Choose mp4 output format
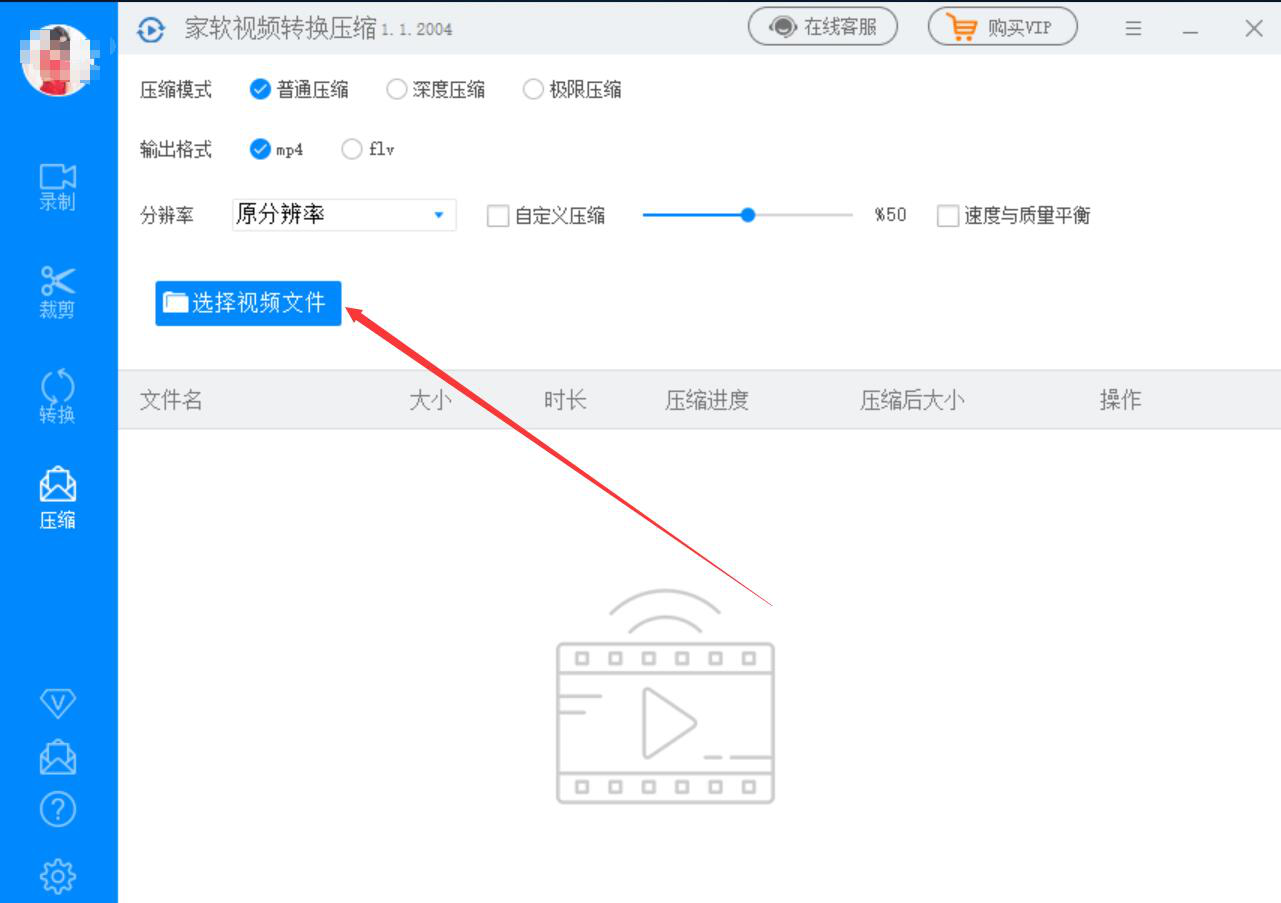This screenshot has width=1281, height=903. coord(277,150)
